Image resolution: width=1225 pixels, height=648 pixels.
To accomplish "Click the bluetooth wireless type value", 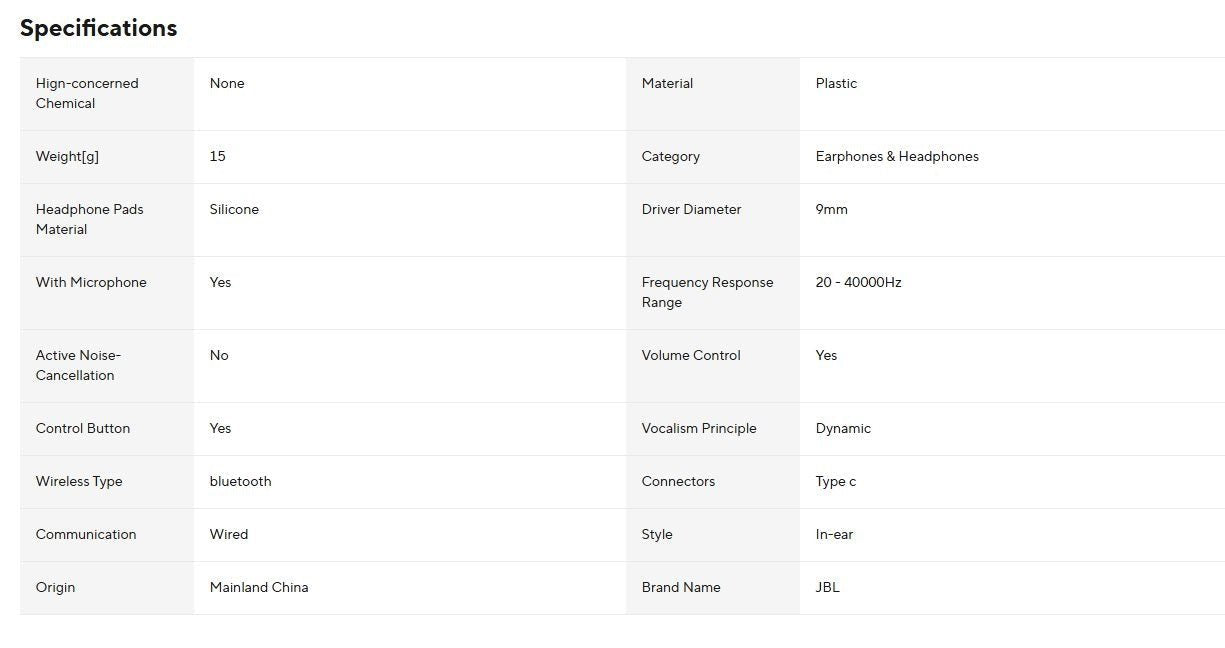I will point(240,481).
